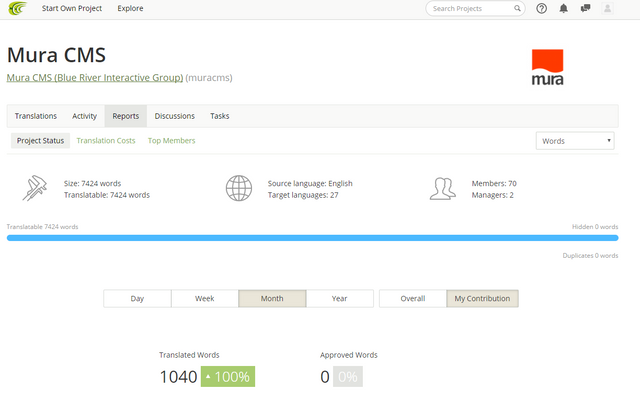The image size is (640, 402).
Task: Click the Crowdin logo icon
Action: pos(17,8)
